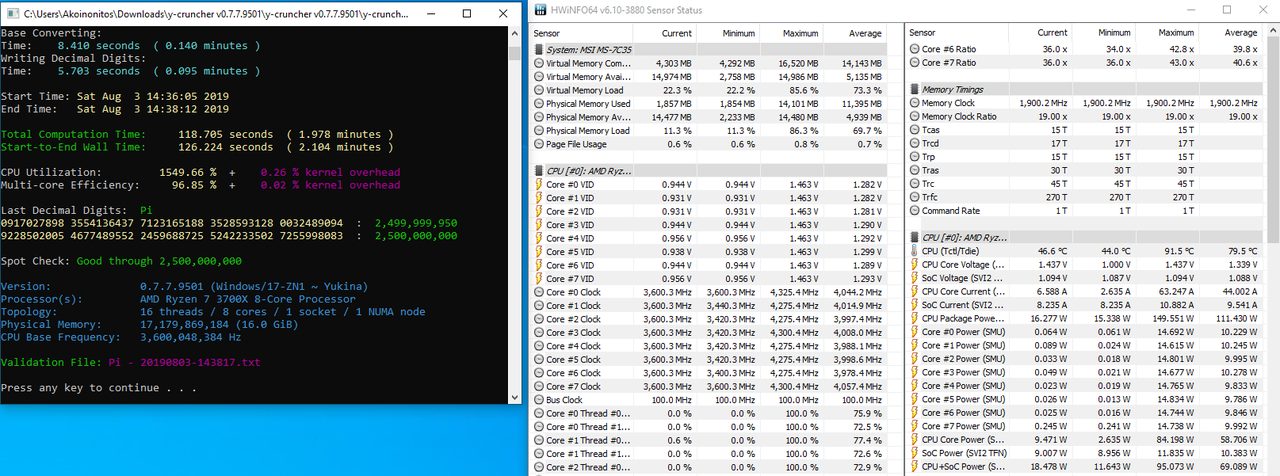Click the Virtual Memory Load row icon

[539, 90]
